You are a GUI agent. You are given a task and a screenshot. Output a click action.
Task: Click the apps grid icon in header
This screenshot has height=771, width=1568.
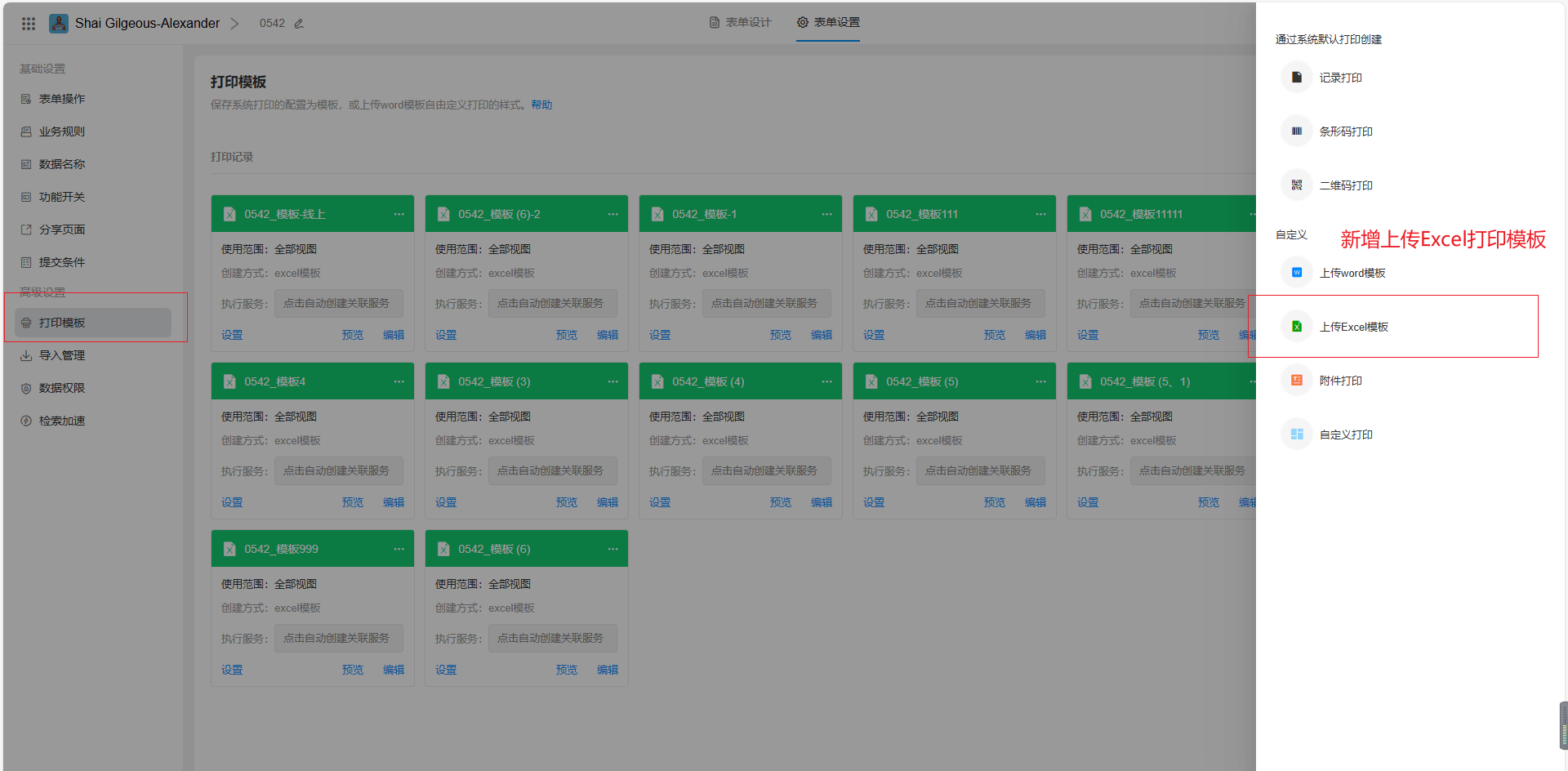[29, 24]
